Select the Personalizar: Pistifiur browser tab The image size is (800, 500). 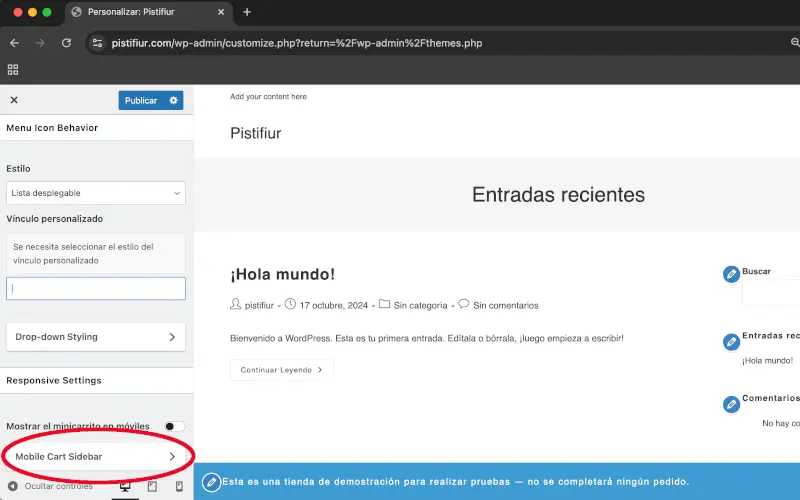148,12
